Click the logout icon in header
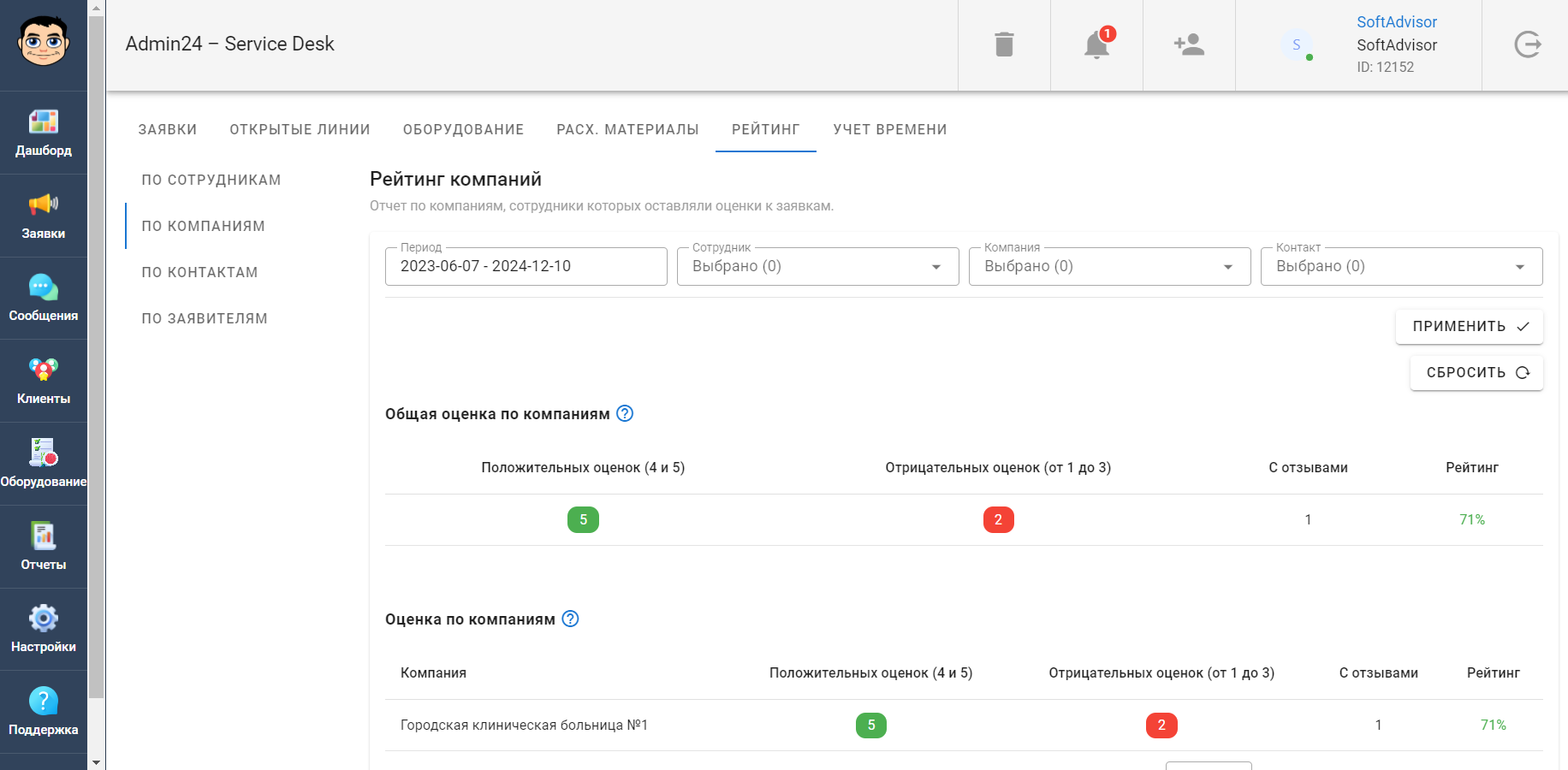Viewport: 1568px width, 770px height. (x=1527, y=44)
